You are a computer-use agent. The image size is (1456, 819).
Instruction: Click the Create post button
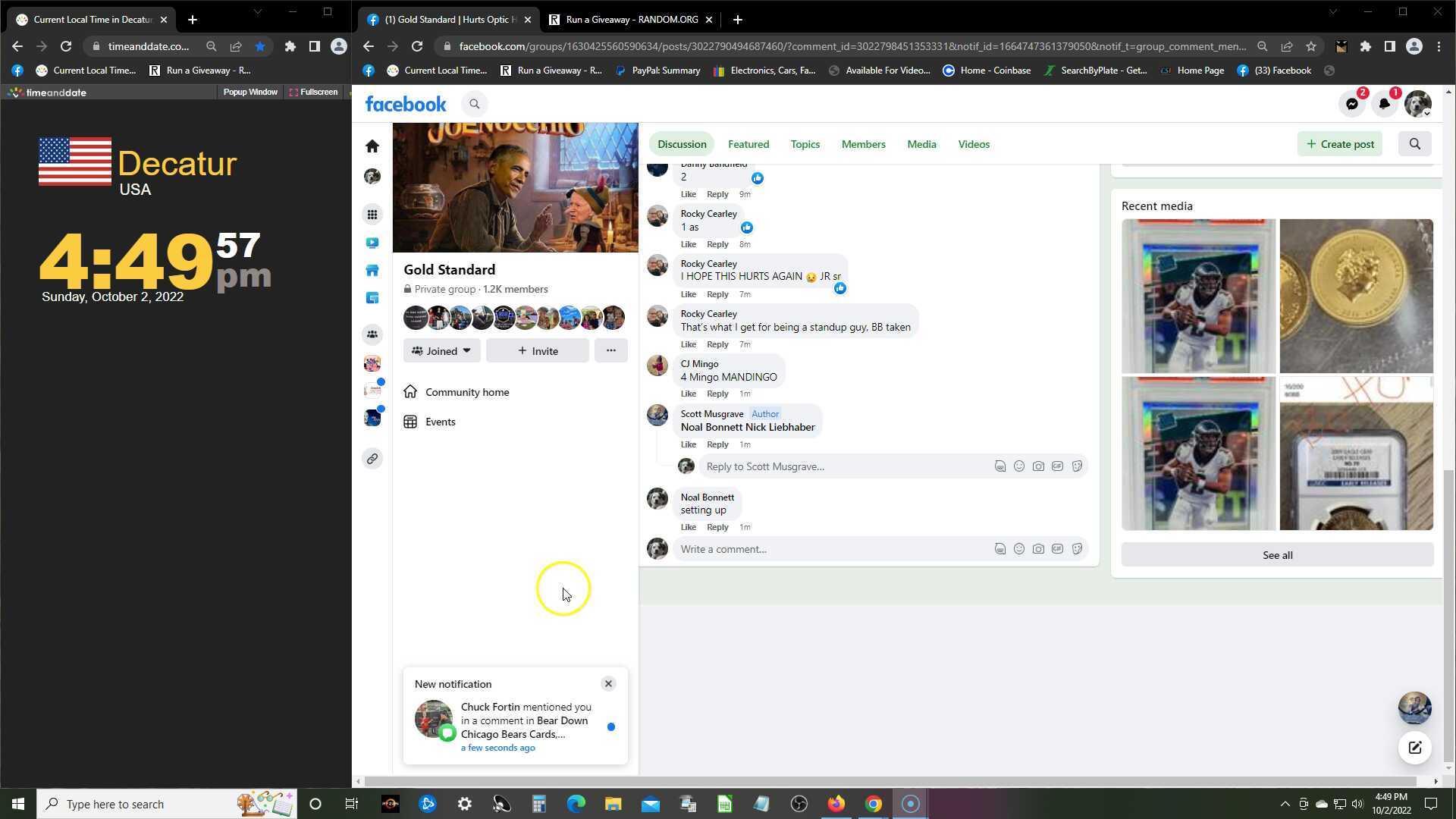(x=1340, y=144)
